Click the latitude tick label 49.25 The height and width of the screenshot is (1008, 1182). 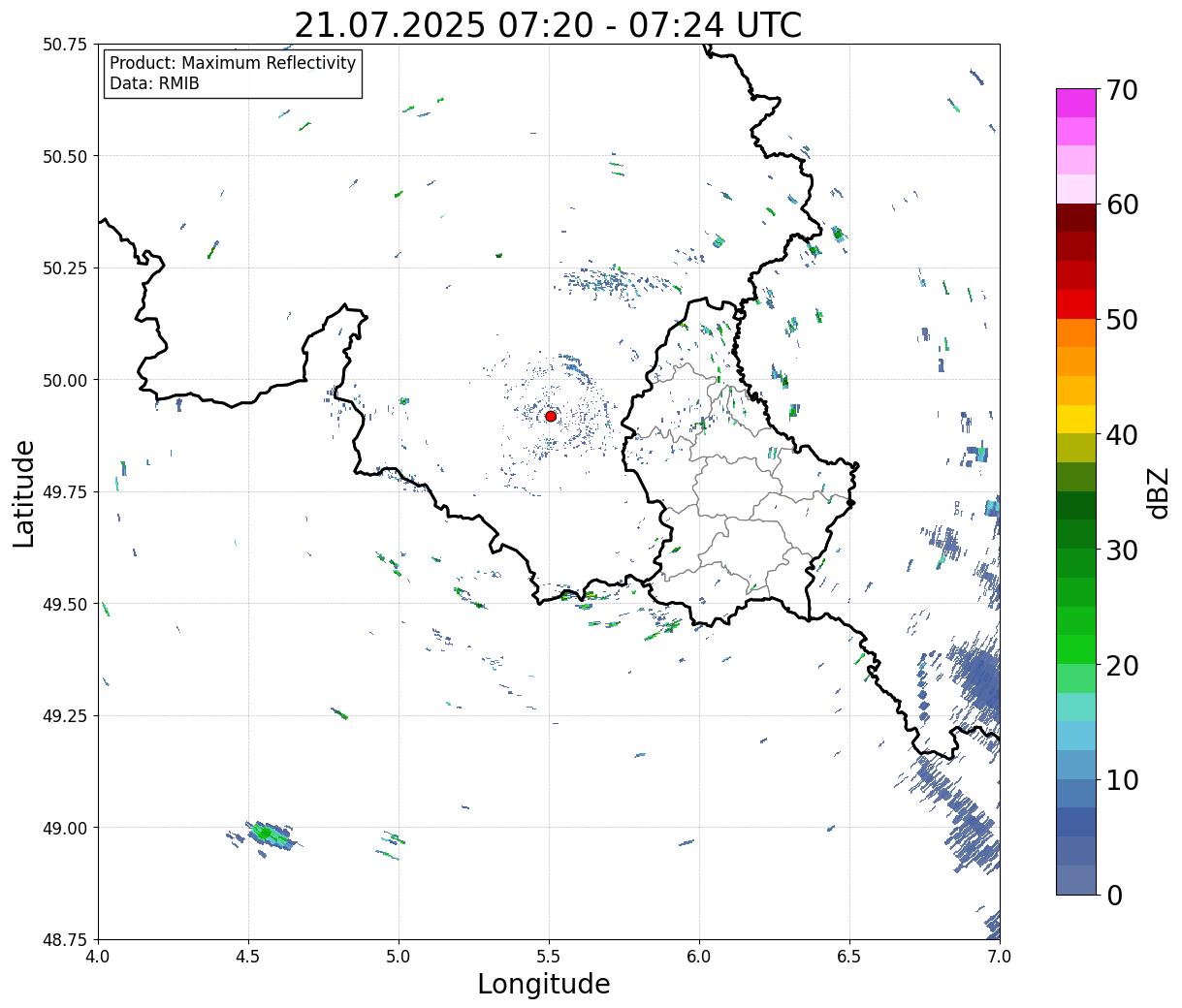click(65, 716)
